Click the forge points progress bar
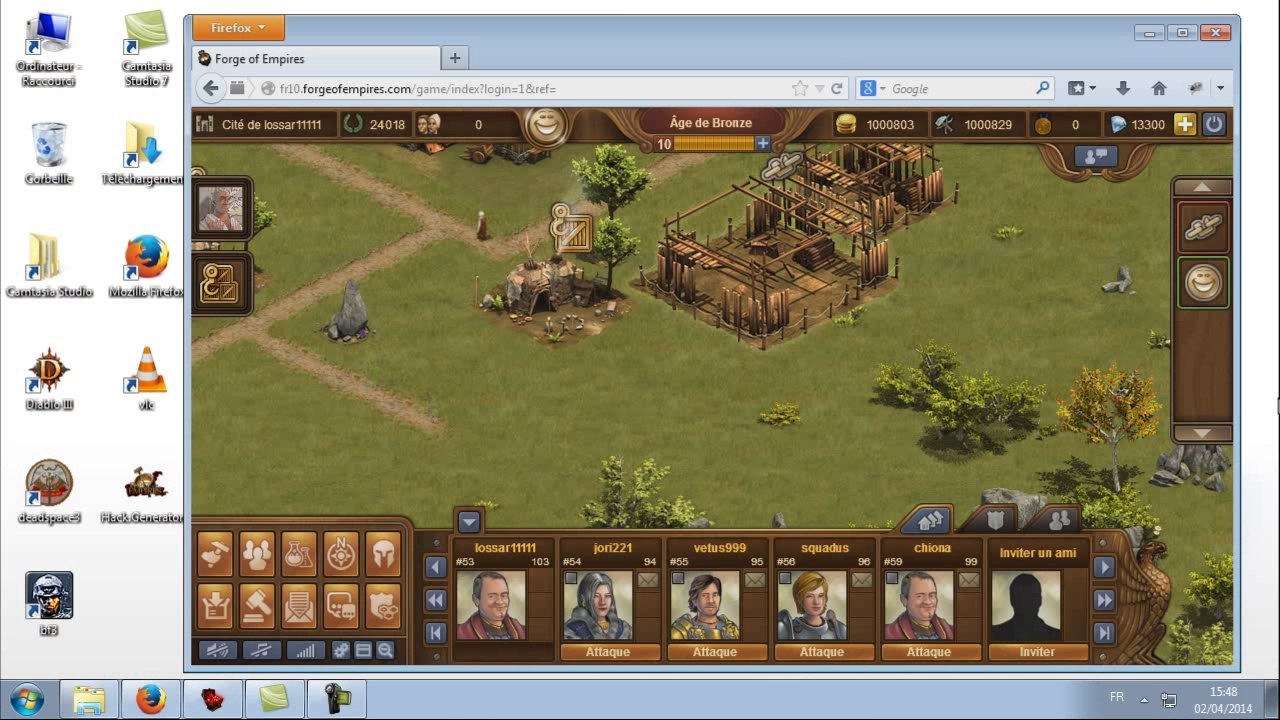 tap(714, 144)
